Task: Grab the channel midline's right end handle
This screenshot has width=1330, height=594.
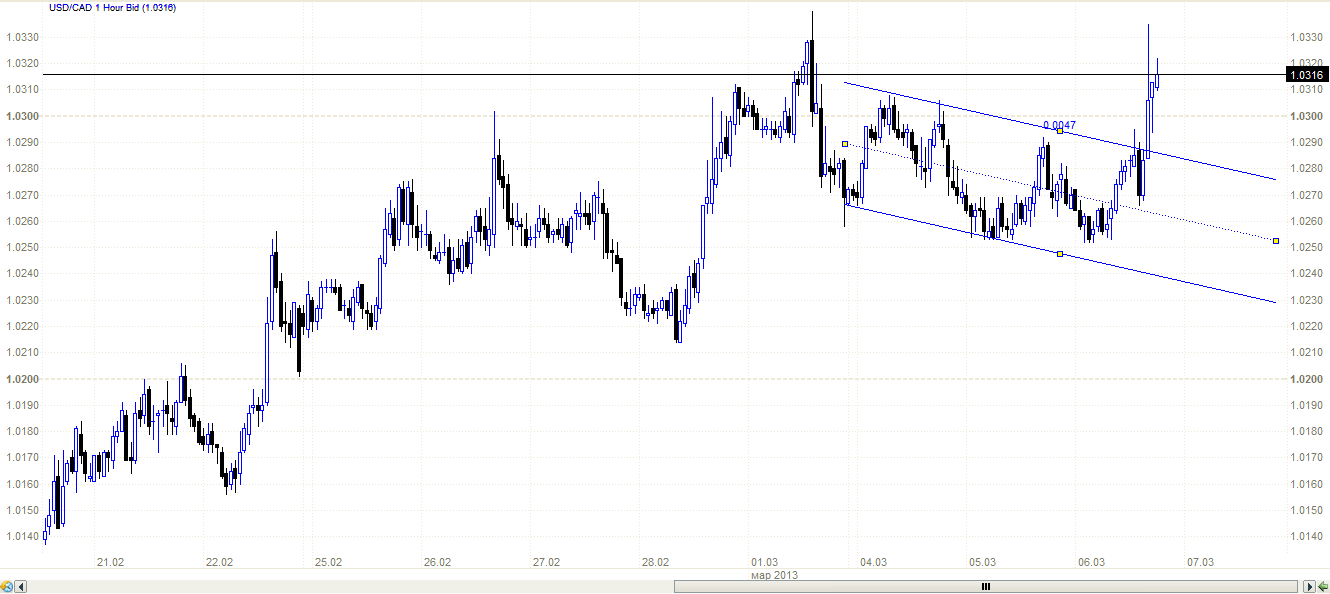Action: pos(1276,241)
